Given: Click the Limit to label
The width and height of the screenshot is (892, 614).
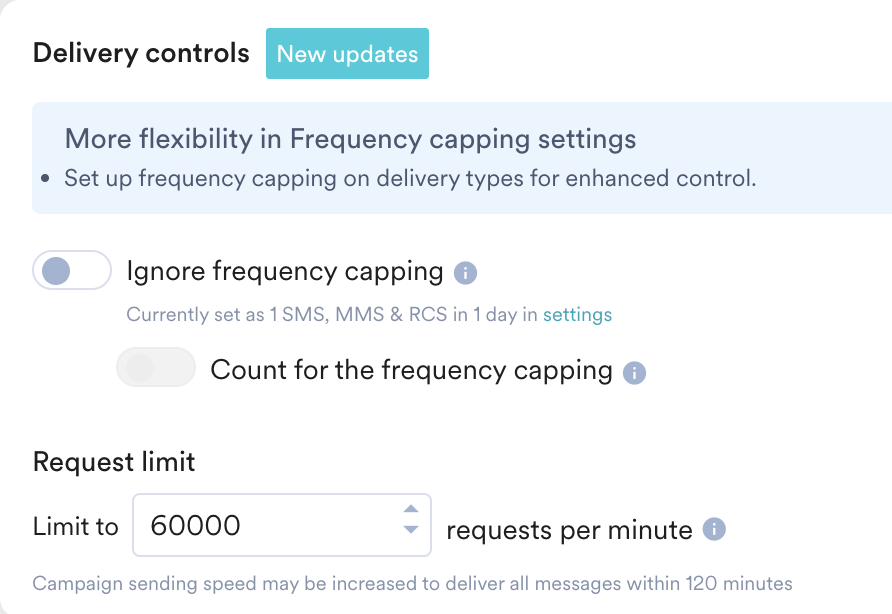Looking at the screenshot, I should (x=76, y=527).
